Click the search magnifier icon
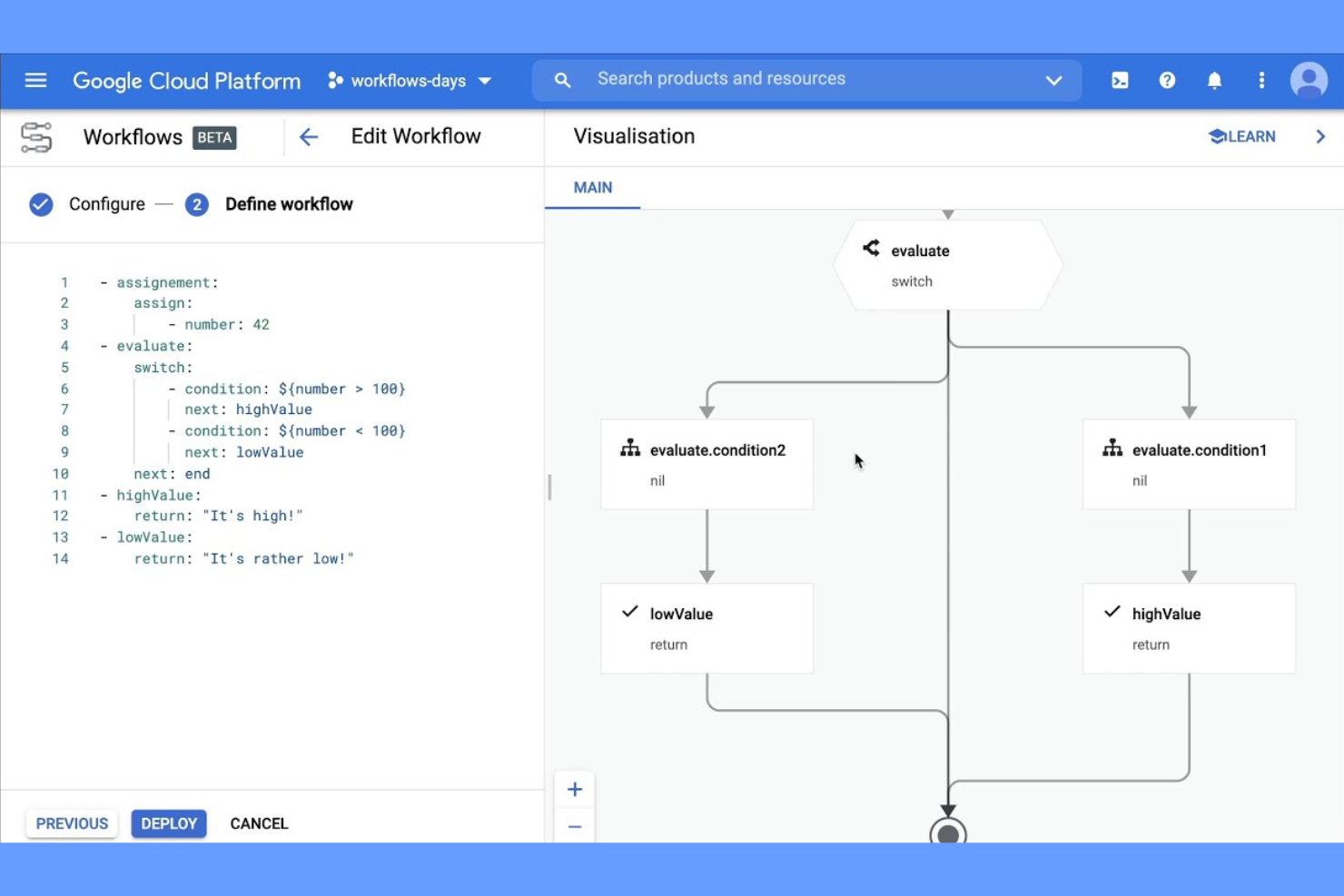The image size is (1344, 896). pos(562,80)
